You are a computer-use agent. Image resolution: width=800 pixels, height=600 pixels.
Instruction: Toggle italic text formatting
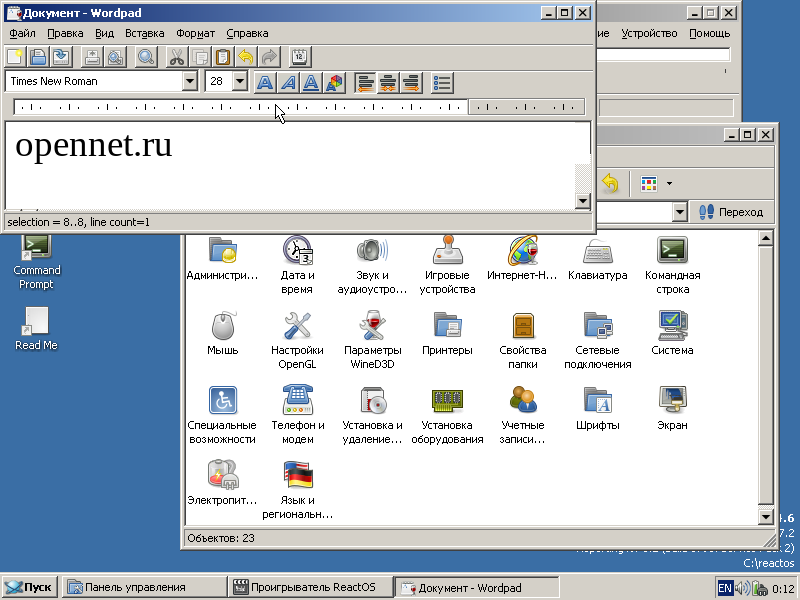(x=288, y=82)
